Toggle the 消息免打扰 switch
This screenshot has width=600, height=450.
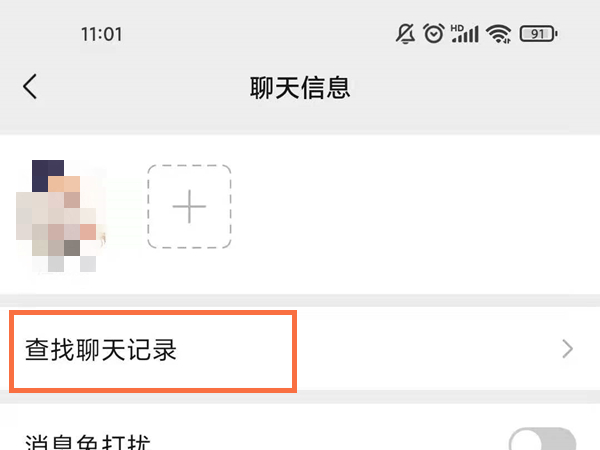pyautogui.click(x=542, y=439)
